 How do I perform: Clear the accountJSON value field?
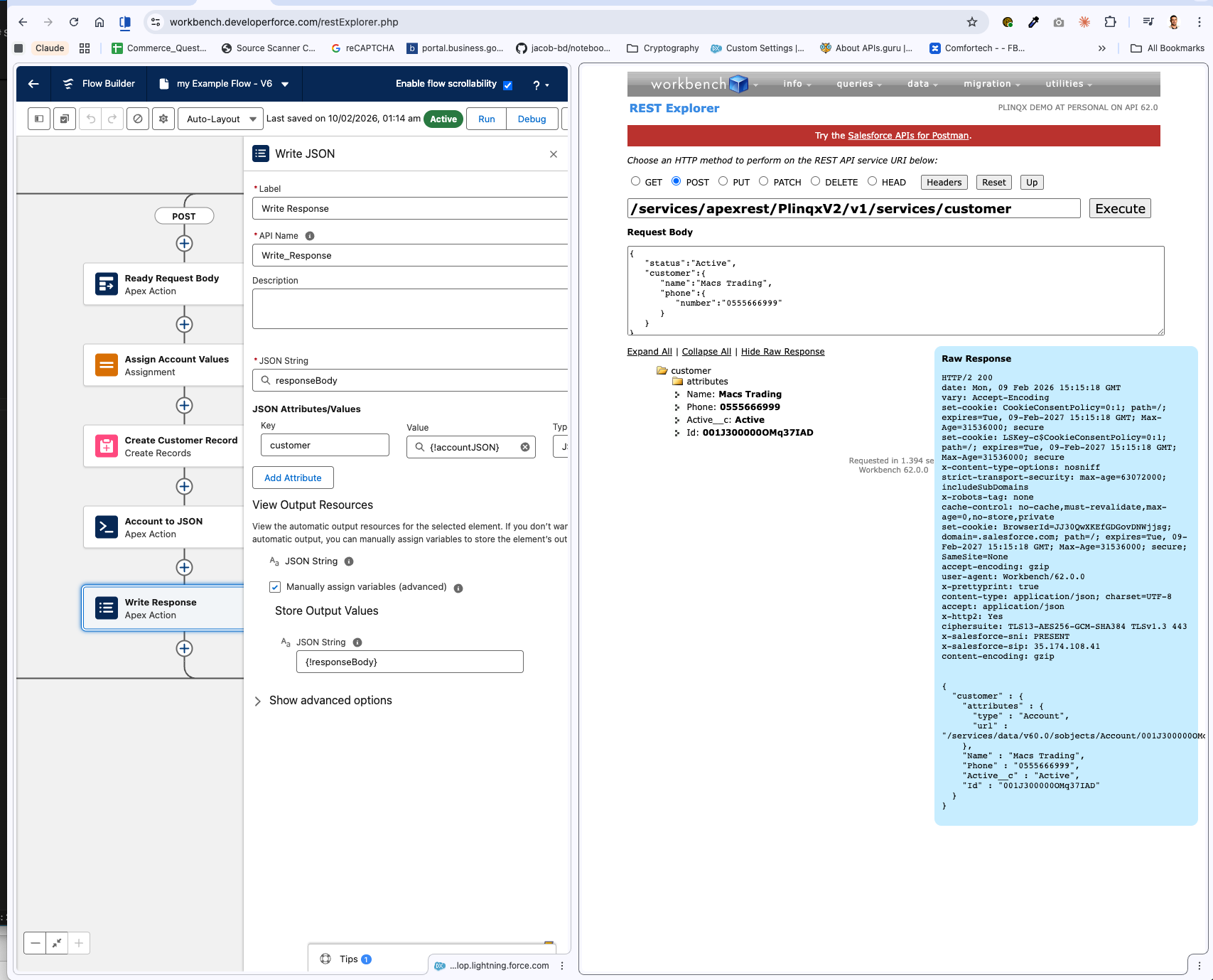point(525,447)
